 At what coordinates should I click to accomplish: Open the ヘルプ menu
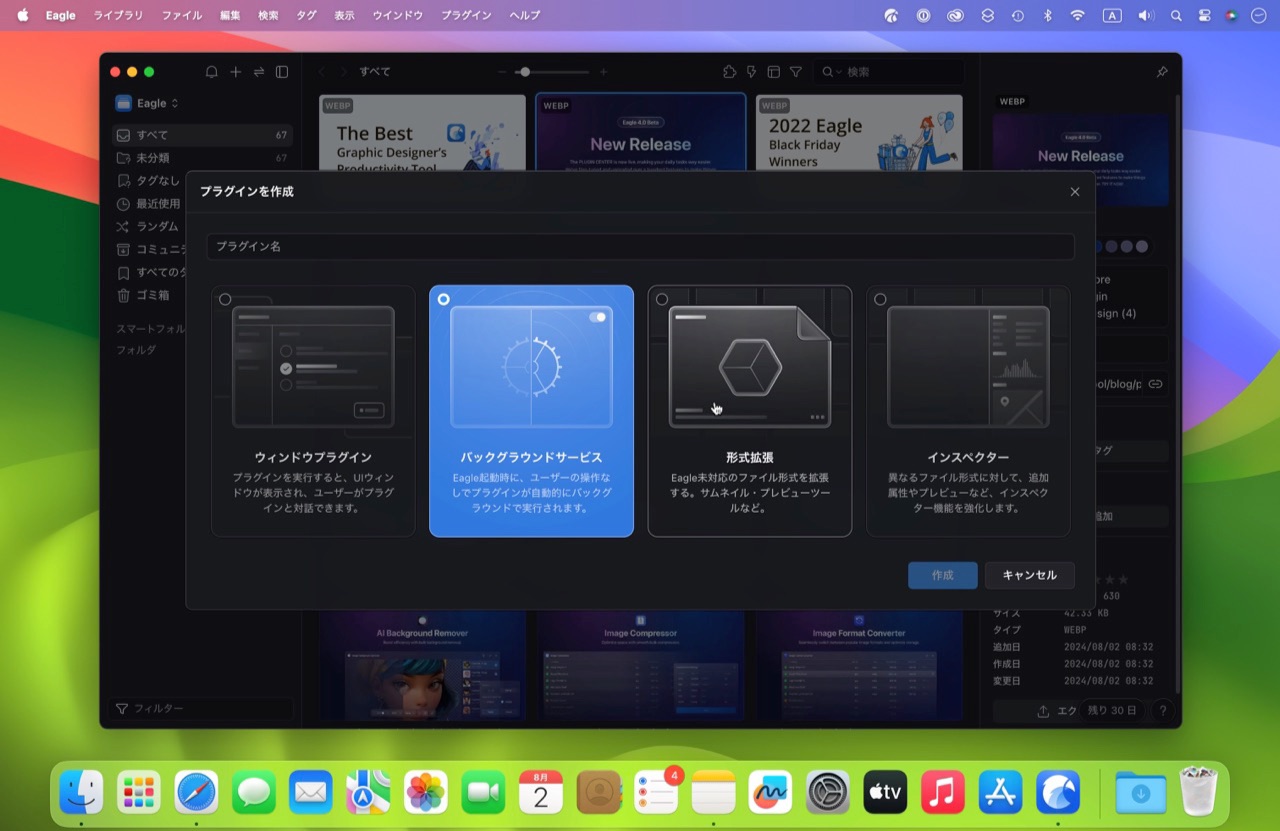tap(524, 15)
